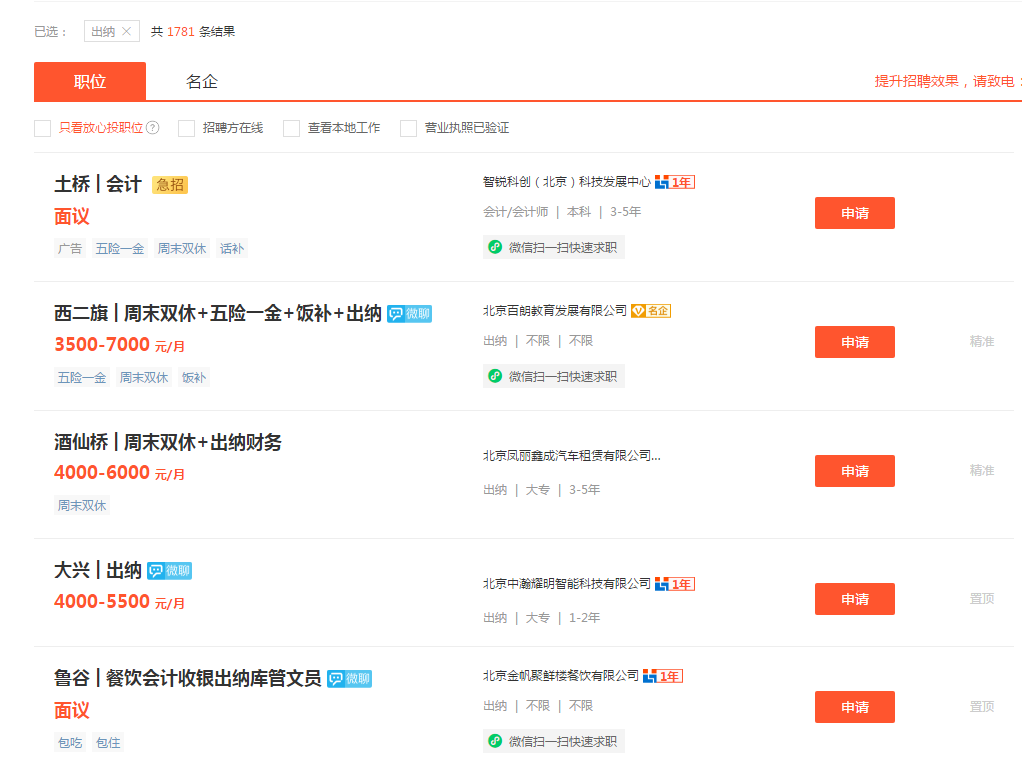Check the 查看本地工作 option
Image resolution: width=1022 pixels, height=770 pixels.
291,128
